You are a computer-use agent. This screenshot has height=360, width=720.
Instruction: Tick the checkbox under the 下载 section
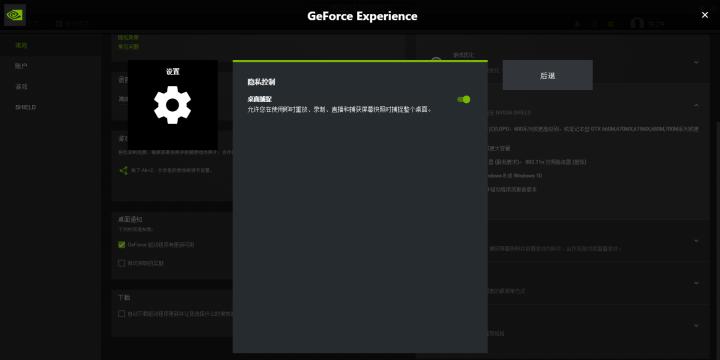click(122, 314)
